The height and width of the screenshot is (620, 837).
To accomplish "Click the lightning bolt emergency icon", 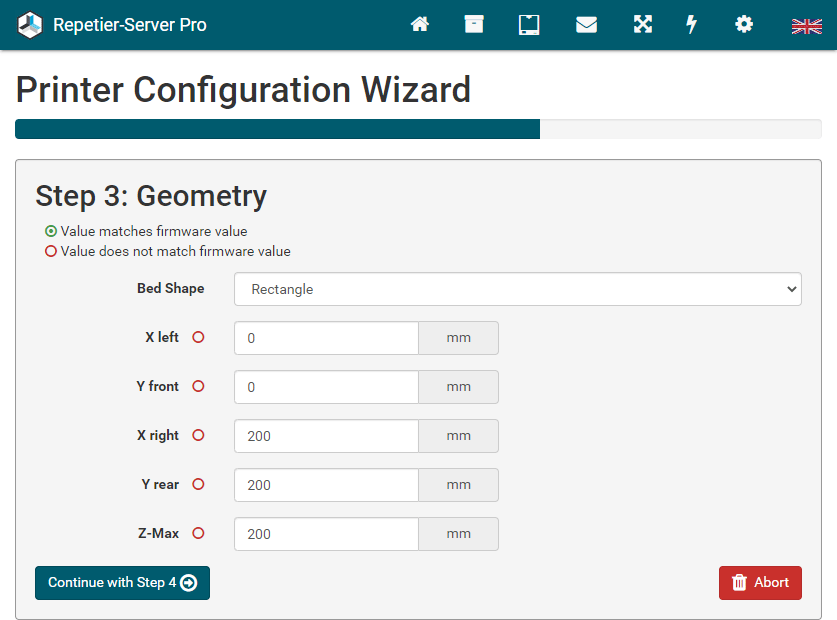I will (691, 25).
